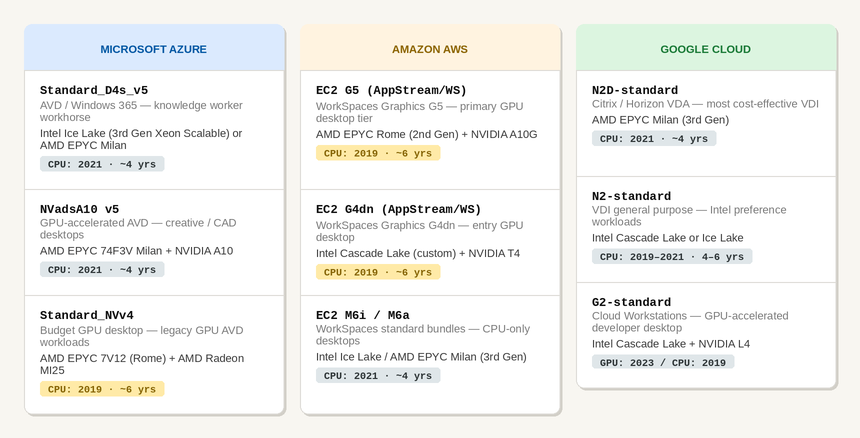Click the AVD / Windows 365 knowledge worker description
860x438 pixels.
coord(141,111)
